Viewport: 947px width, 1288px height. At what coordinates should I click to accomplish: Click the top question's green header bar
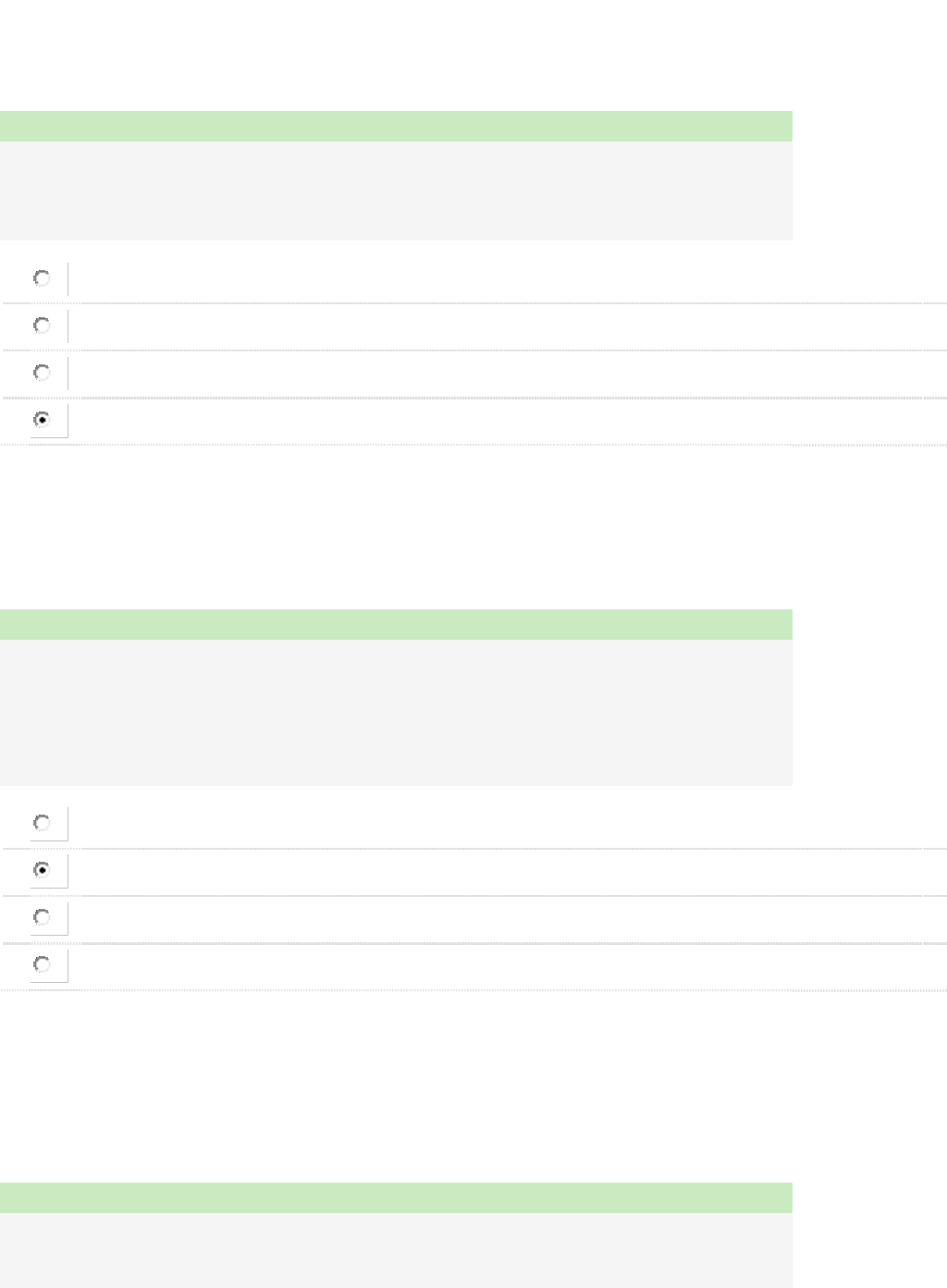click(x=396, y=126)
